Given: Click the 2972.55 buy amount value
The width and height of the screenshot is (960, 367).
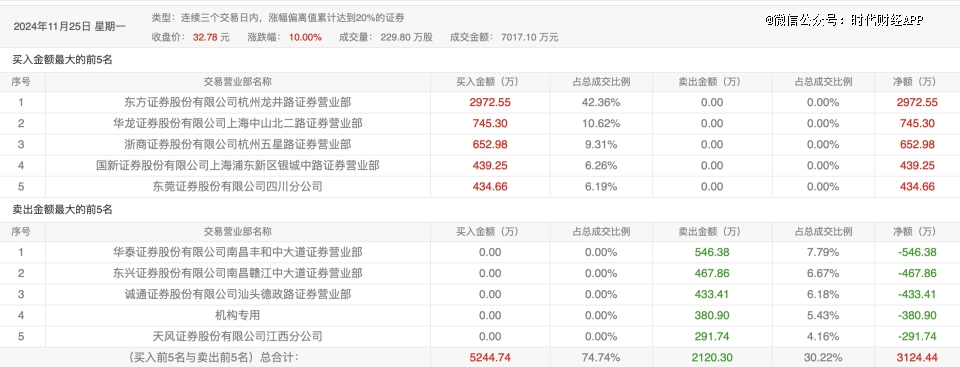Looking at the screenshot, I should 490,102.
